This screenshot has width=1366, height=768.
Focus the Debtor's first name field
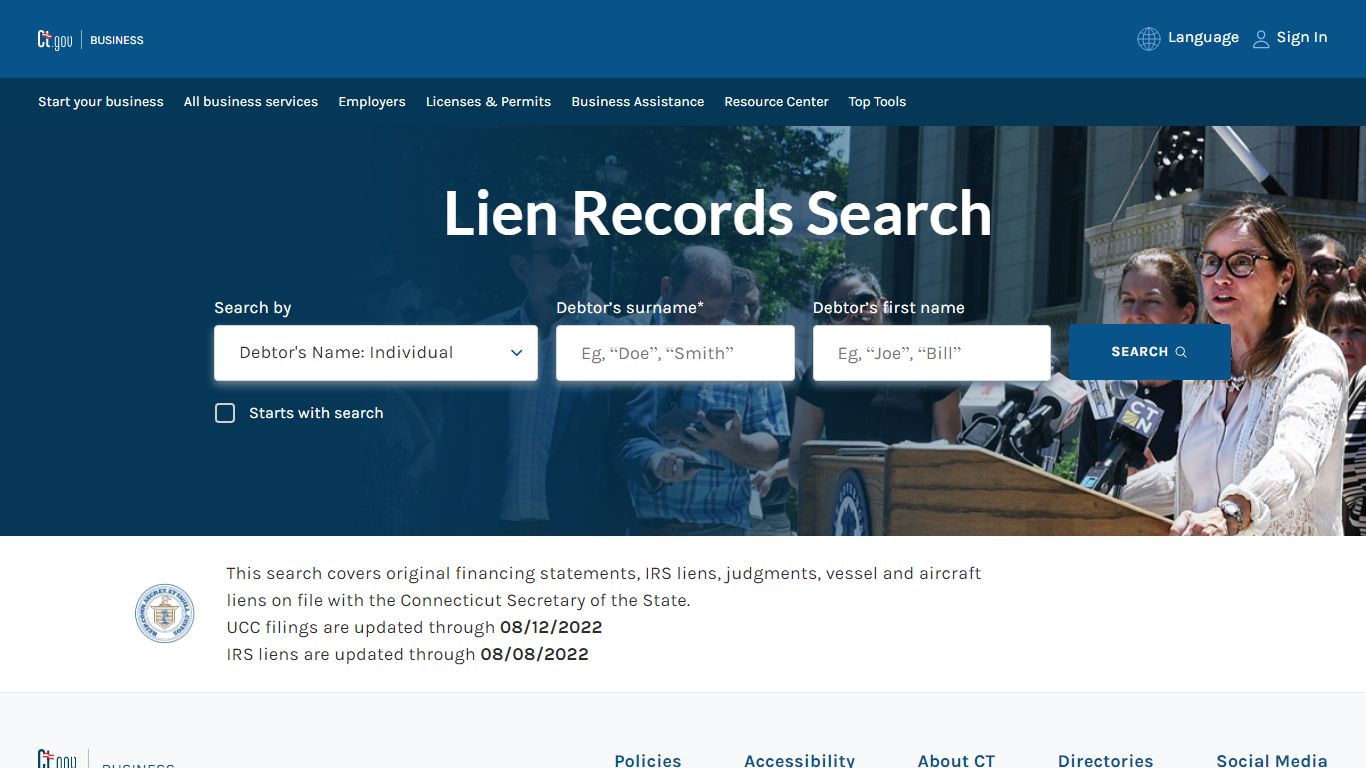[x=932, y=353]
